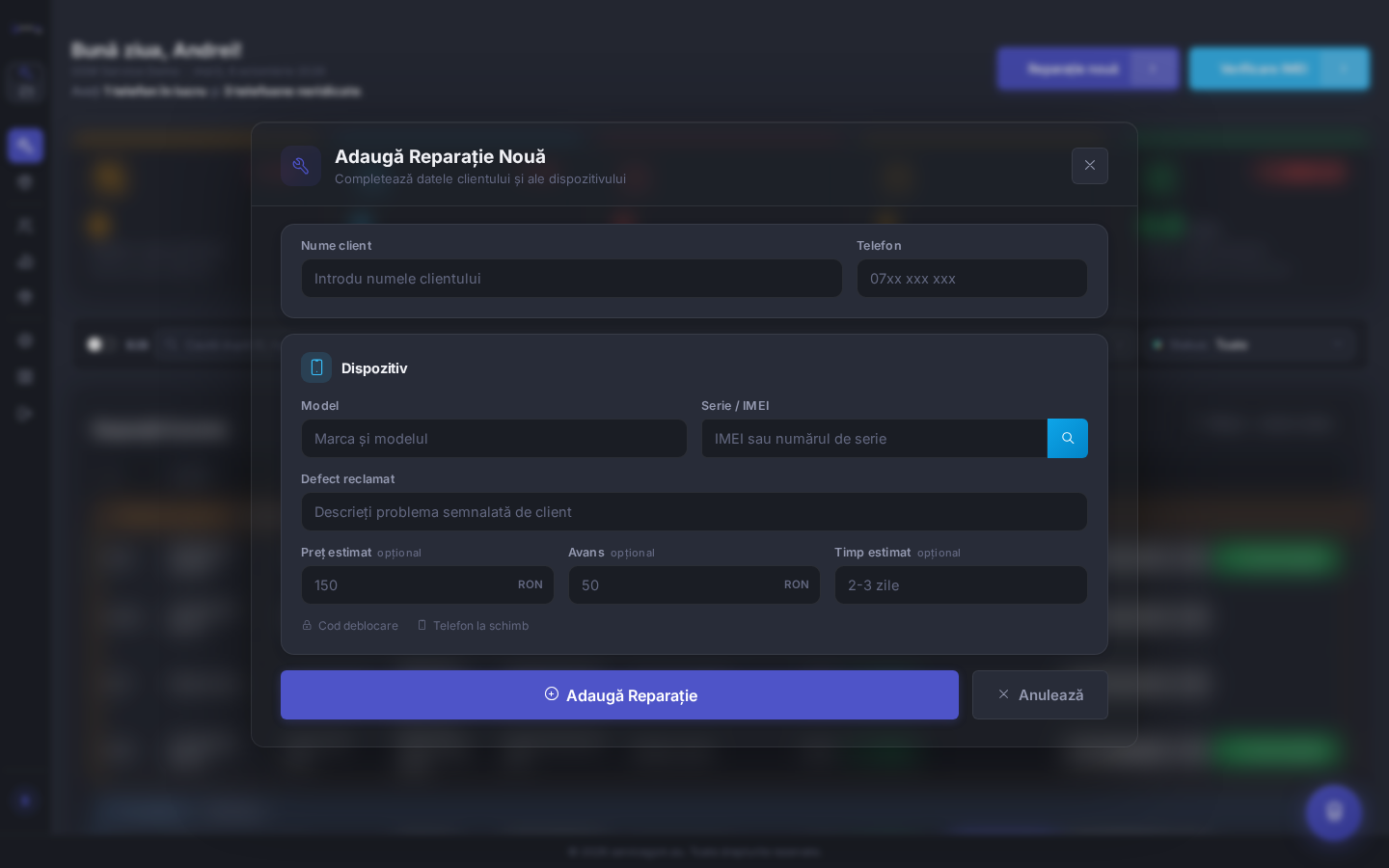Focus the Serie / IMEI field
Viewport: 1389px width, 868px height.
tap(874, 439)
